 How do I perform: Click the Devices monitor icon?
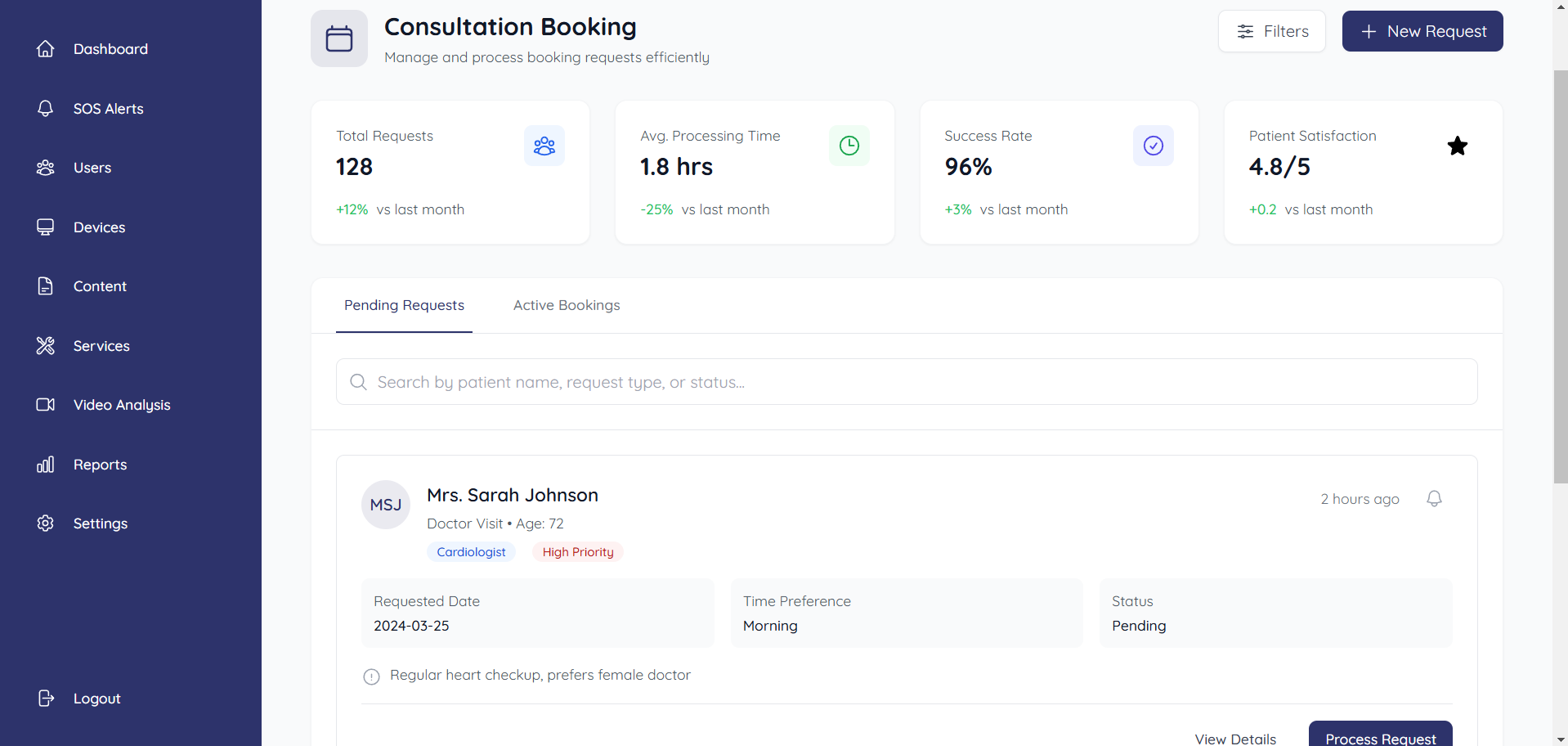coord(46,227)
